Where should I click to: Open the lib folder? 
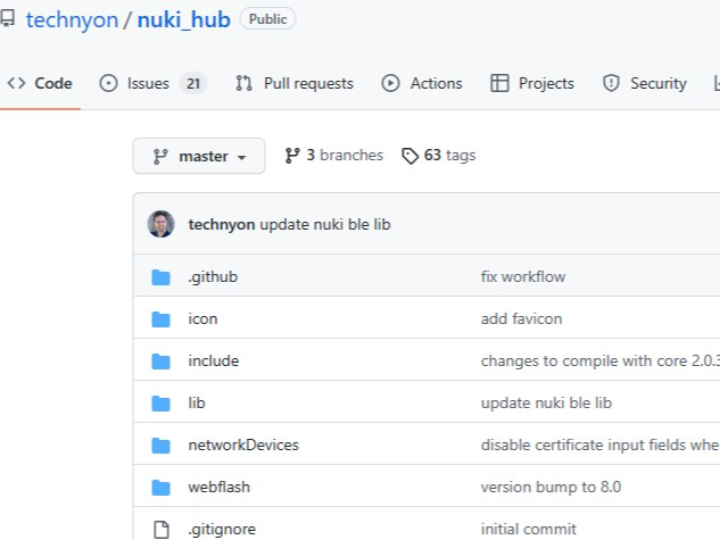(197, 403)
